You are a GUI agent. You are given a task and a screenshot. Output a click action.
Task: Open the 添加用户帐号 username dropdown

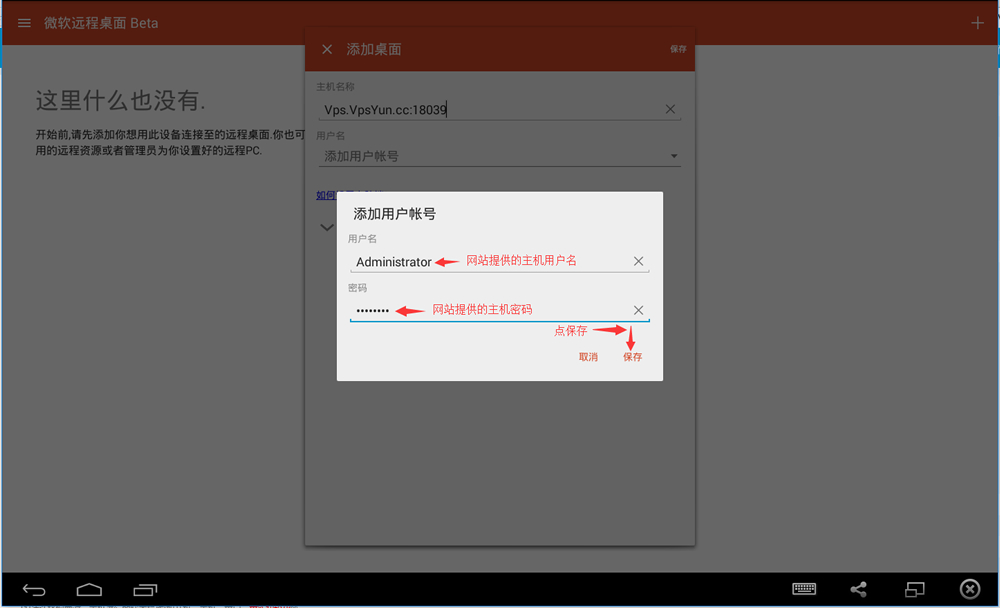pos(500,156)
